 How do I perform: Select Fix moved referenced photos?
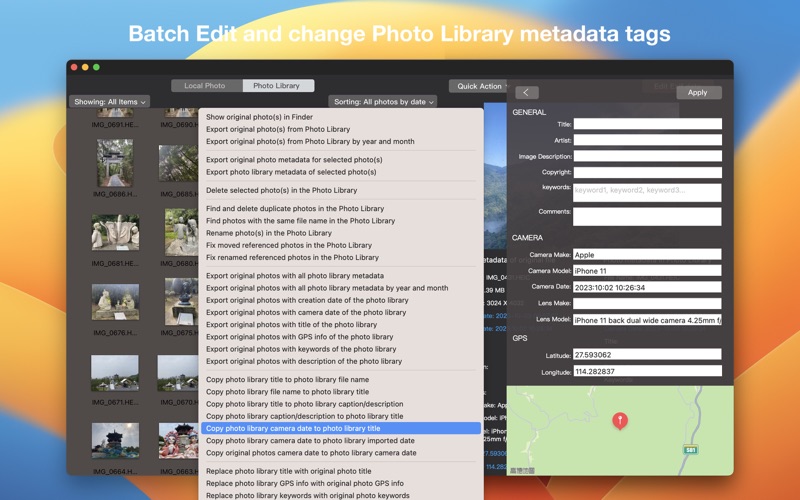pos(341,245)
